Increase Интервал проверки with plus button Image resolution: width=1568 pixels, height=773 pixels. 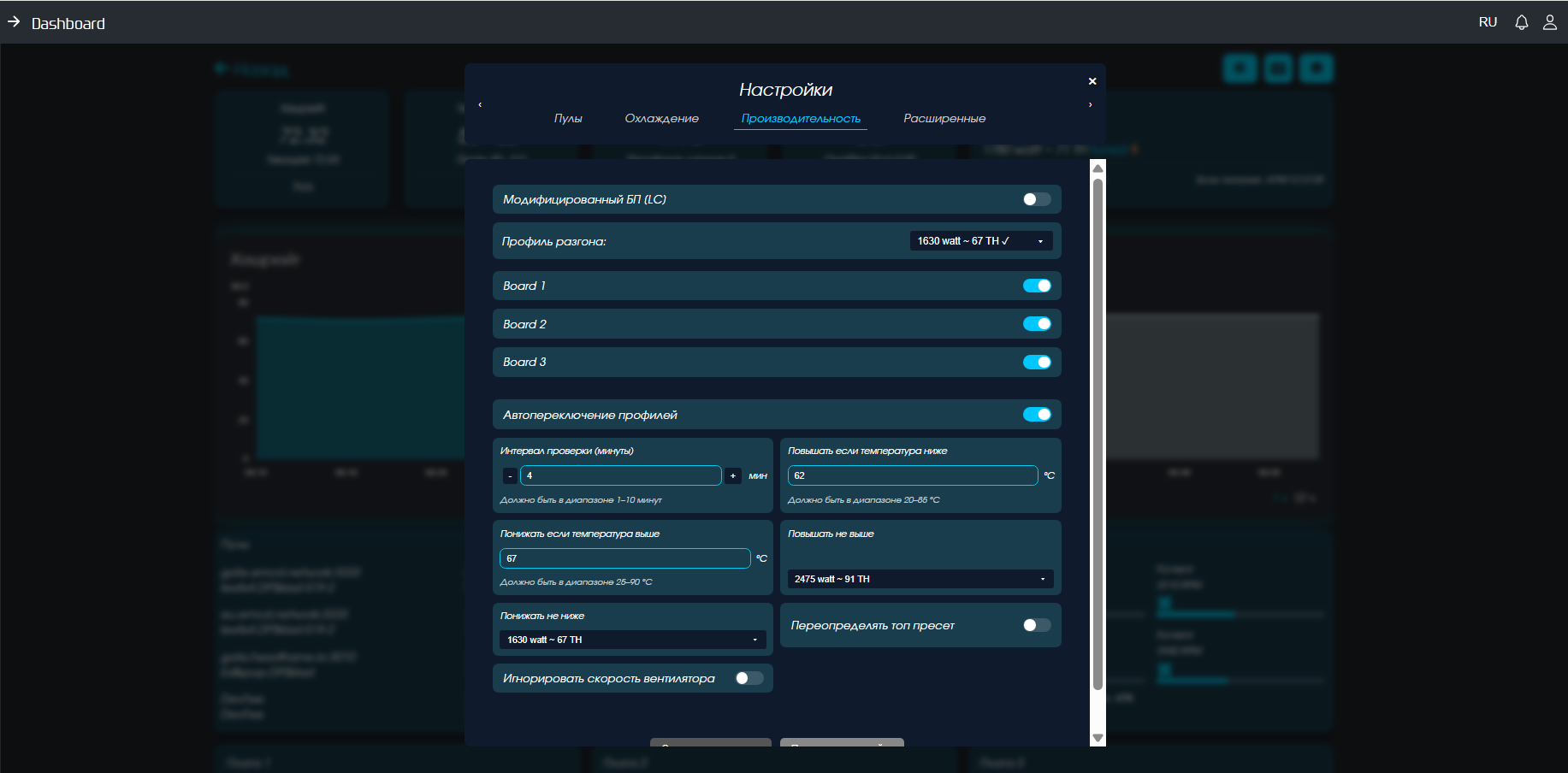[x=733, y=476]
